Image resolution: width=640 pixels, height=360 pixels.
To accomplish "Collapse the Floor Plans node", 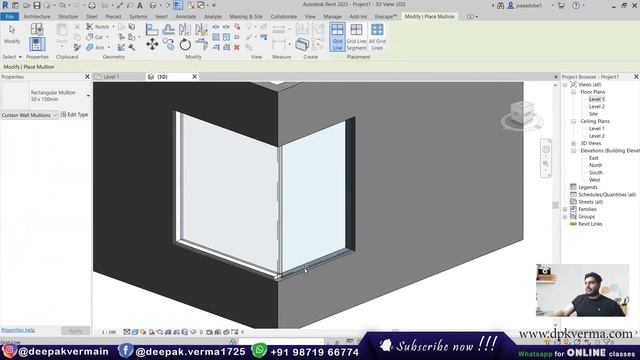I will coord(573,92).
